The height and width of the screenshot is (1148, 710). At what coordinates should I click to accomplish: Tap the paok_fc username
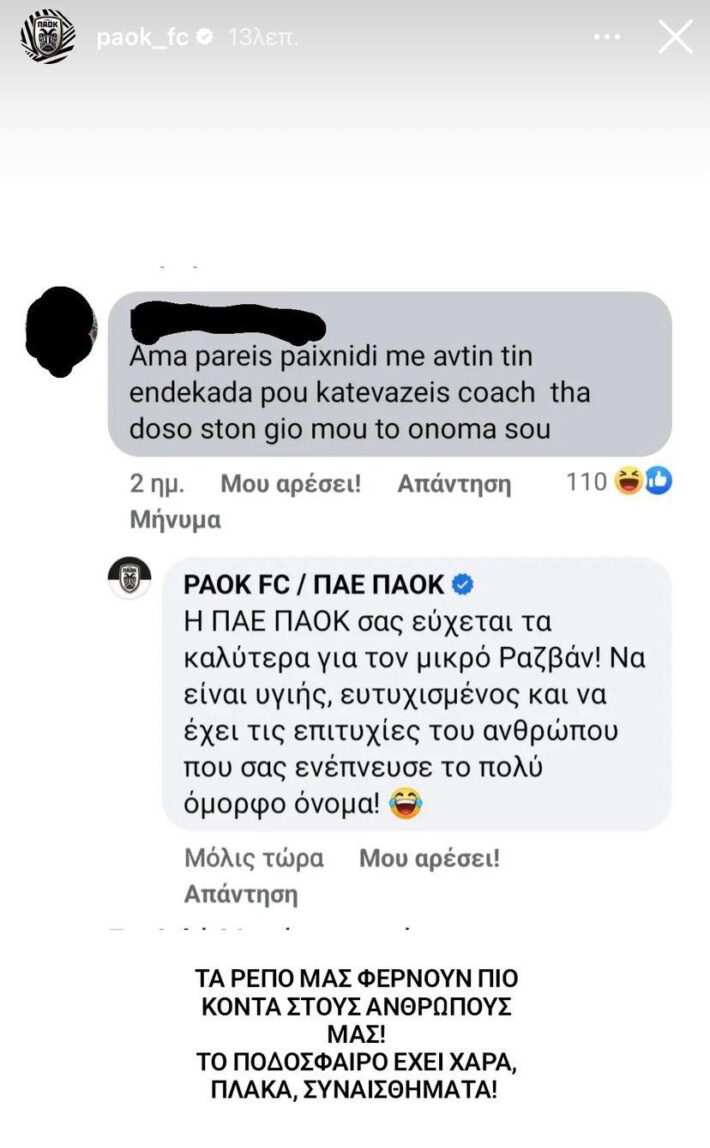[x=143, y=37]
